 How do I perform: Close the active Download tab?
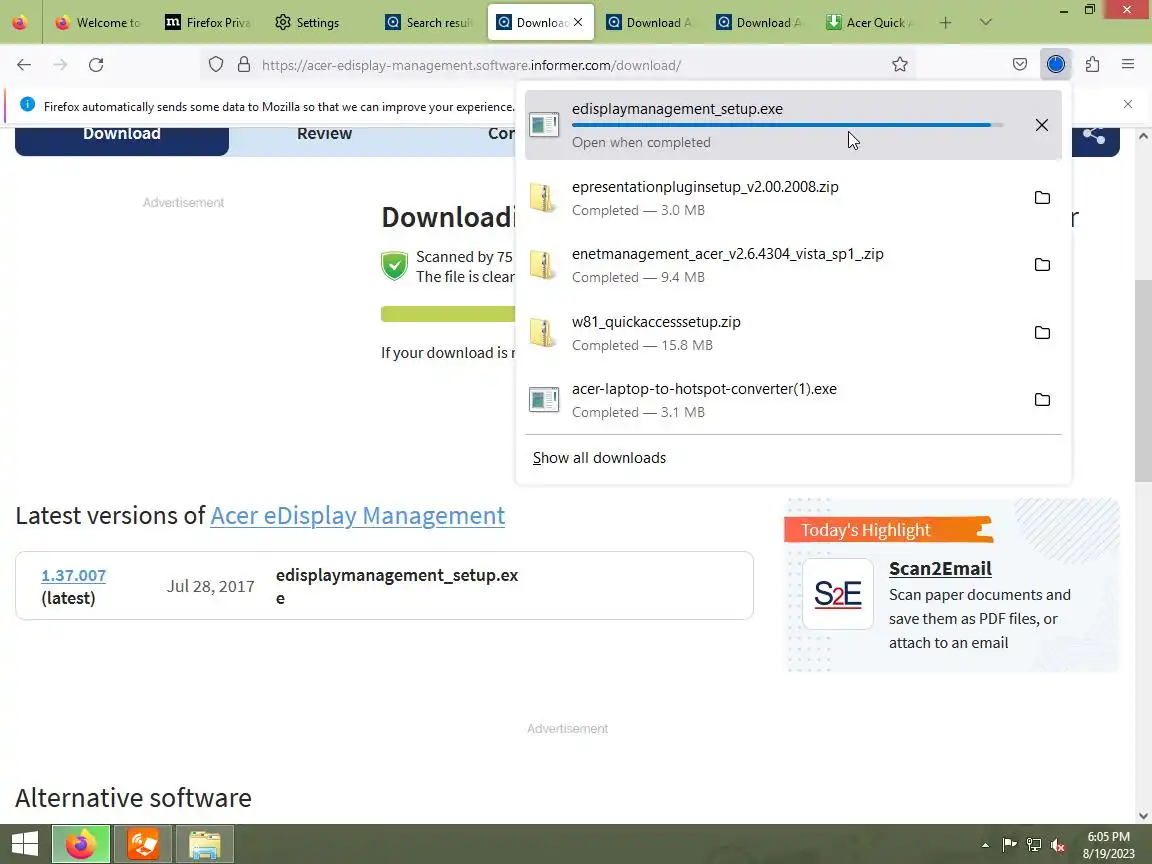(578, 23)
